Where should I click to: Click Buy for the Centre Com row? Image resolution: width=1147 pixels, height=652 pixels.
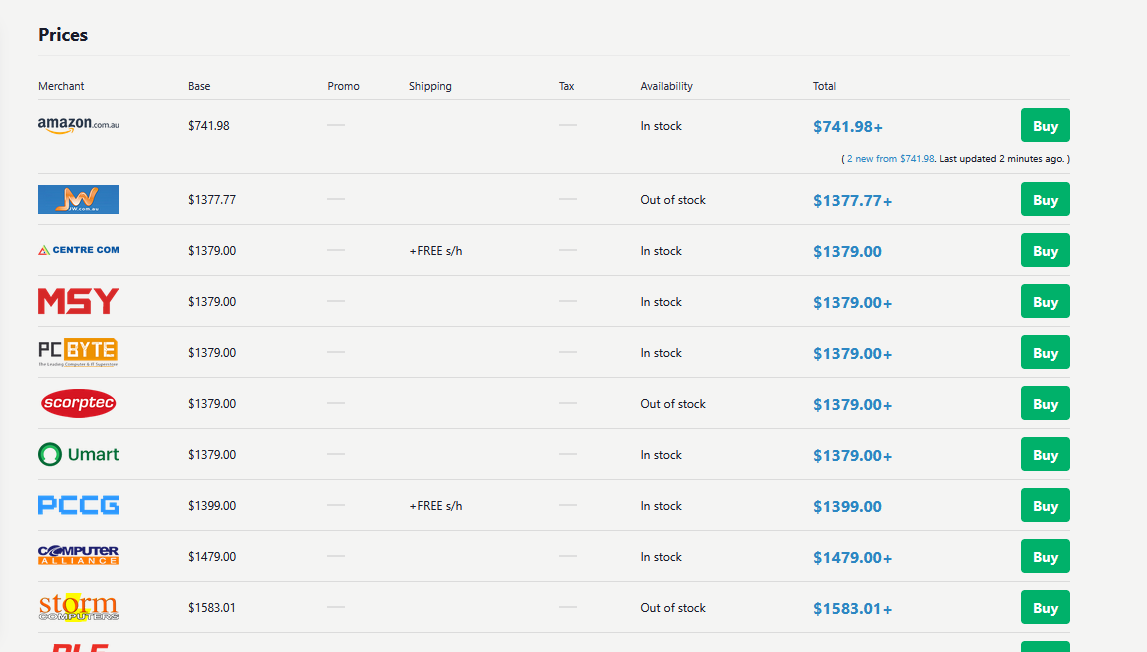tap(1045, 251)
